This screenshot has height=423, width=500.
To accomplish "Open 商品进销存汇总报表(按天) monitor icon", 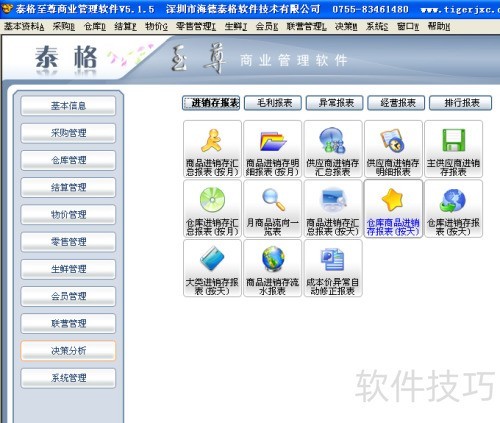I will point(333,209).
